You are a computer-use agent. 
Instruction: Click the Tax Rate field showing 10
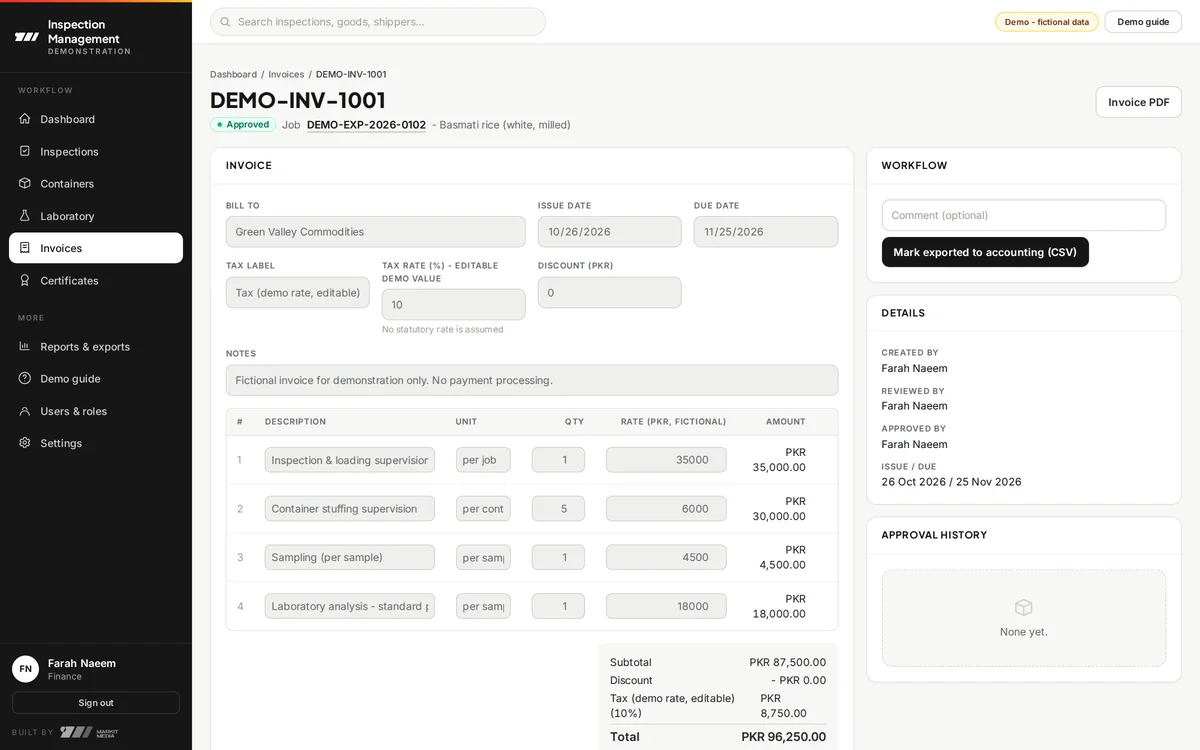pyautogui.click(x=453, y=305)
